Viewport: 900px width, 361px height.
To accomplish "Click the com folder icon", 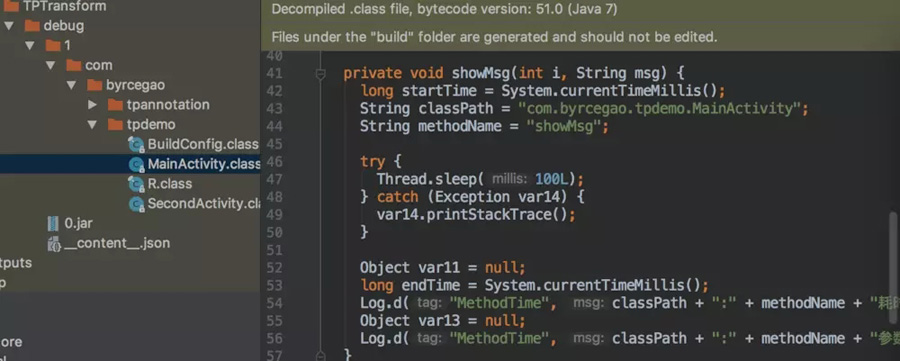I will click(x=73, y=65).
